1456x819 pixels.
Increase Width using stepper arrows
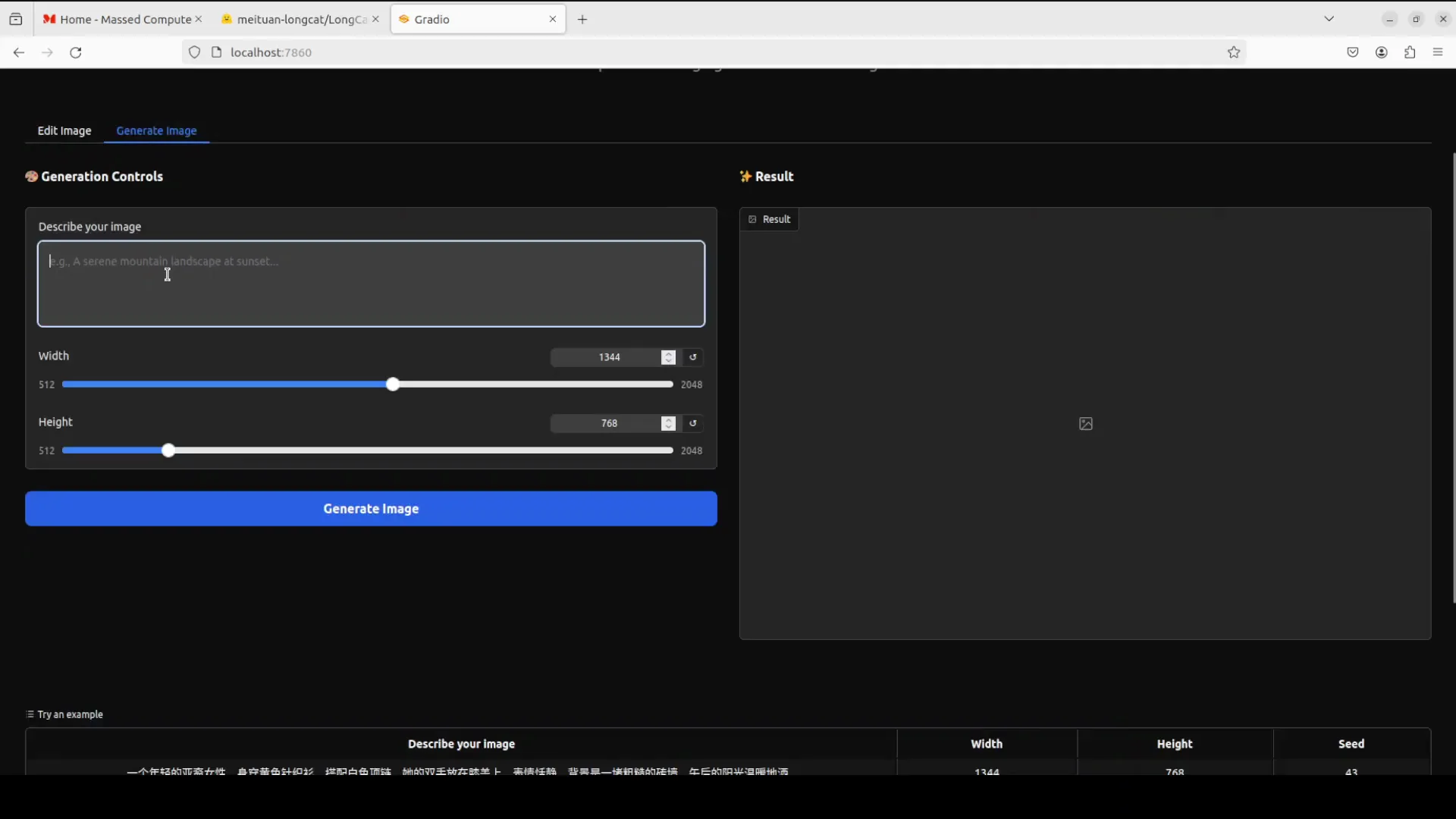(x=668, y=353)
